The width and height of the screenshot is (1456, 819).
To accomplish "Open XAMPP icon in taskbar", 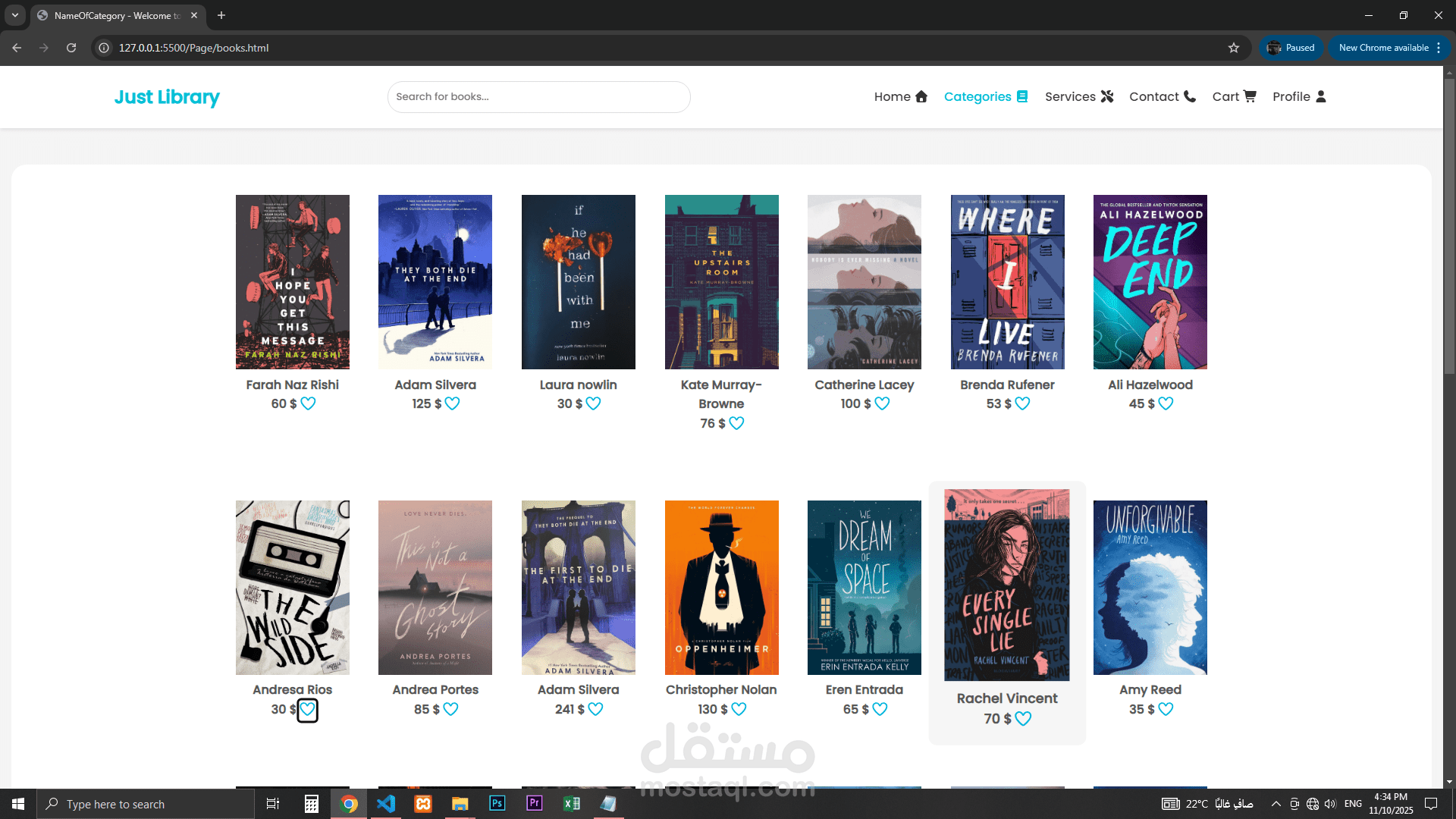I will [423, 804].
